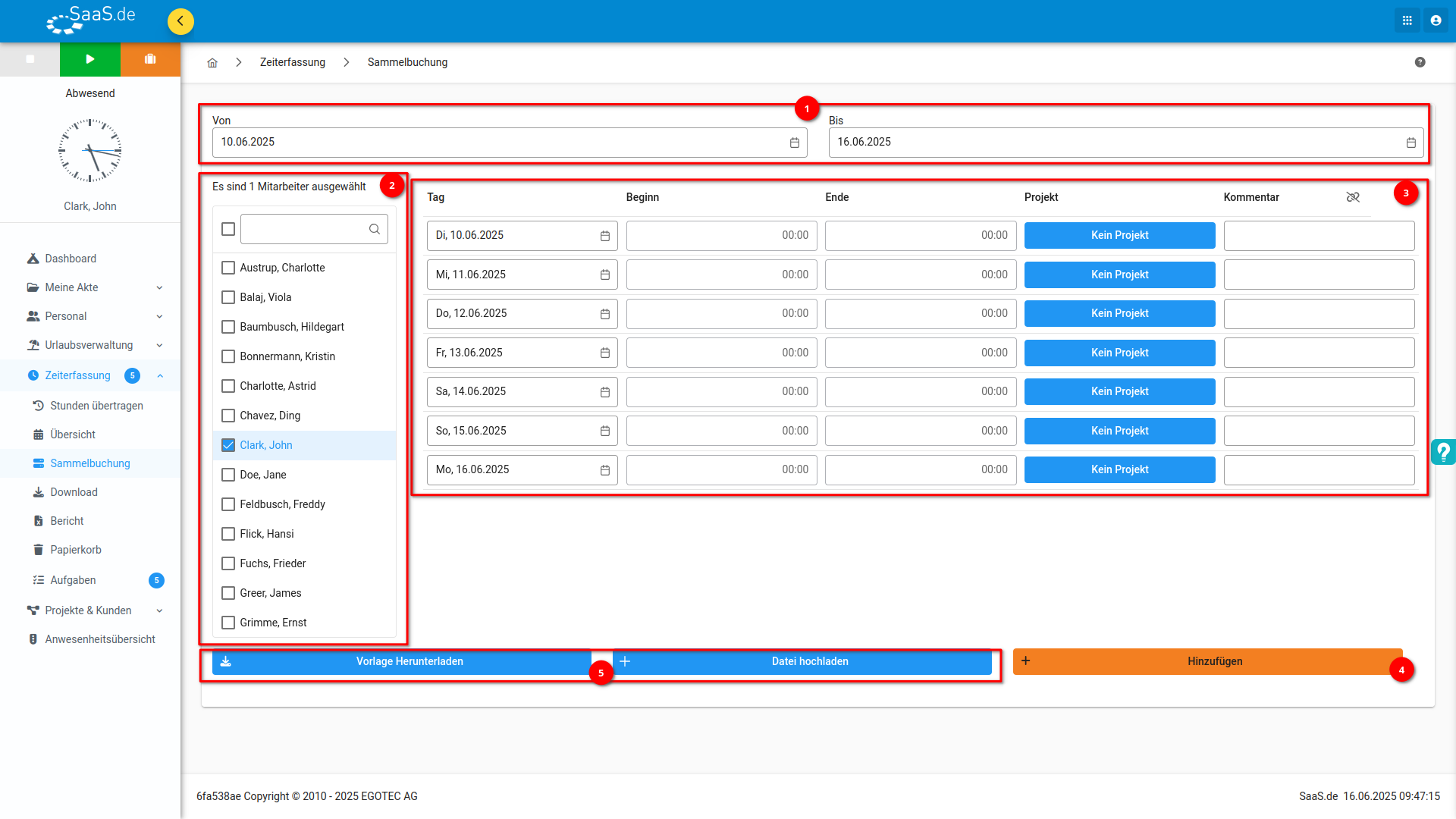Image resolution: width=1456 pixels, height=819 pixels.
Task: Check Fuchs, Frieder
Action: point(227,563)
